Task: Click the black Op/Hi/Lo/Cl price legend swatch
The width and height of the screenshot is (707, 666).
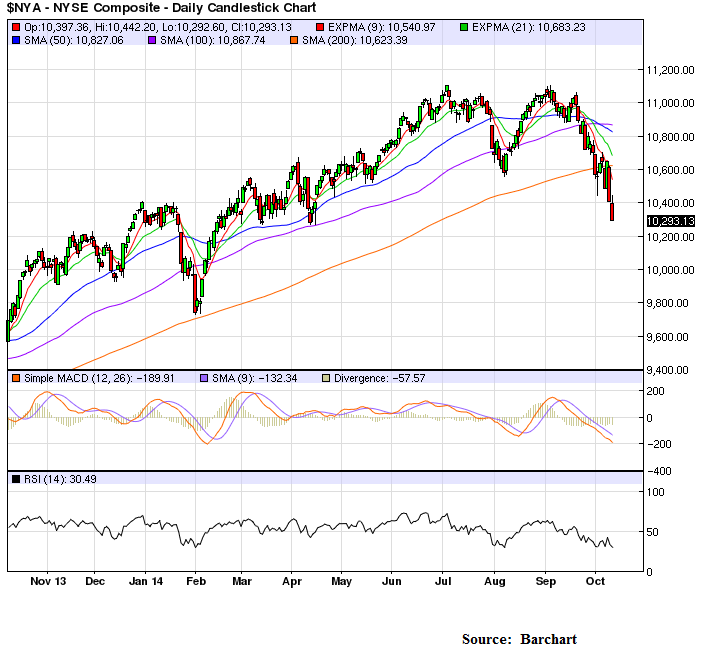Action: pos(14,23)
